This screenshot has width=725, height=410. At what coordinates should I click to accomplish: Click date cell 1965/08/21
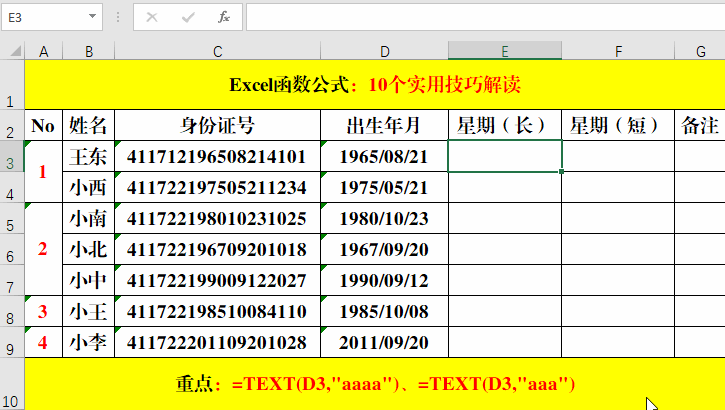click(x=384, y=156)
